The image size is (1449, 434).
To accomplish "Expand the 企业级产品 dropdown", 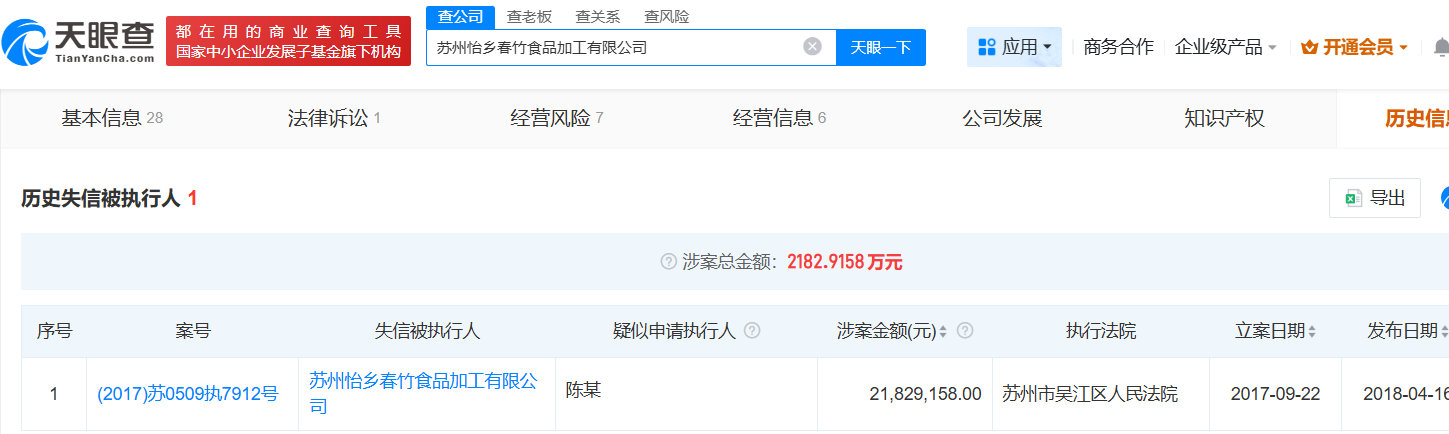I will [1225, 47].
